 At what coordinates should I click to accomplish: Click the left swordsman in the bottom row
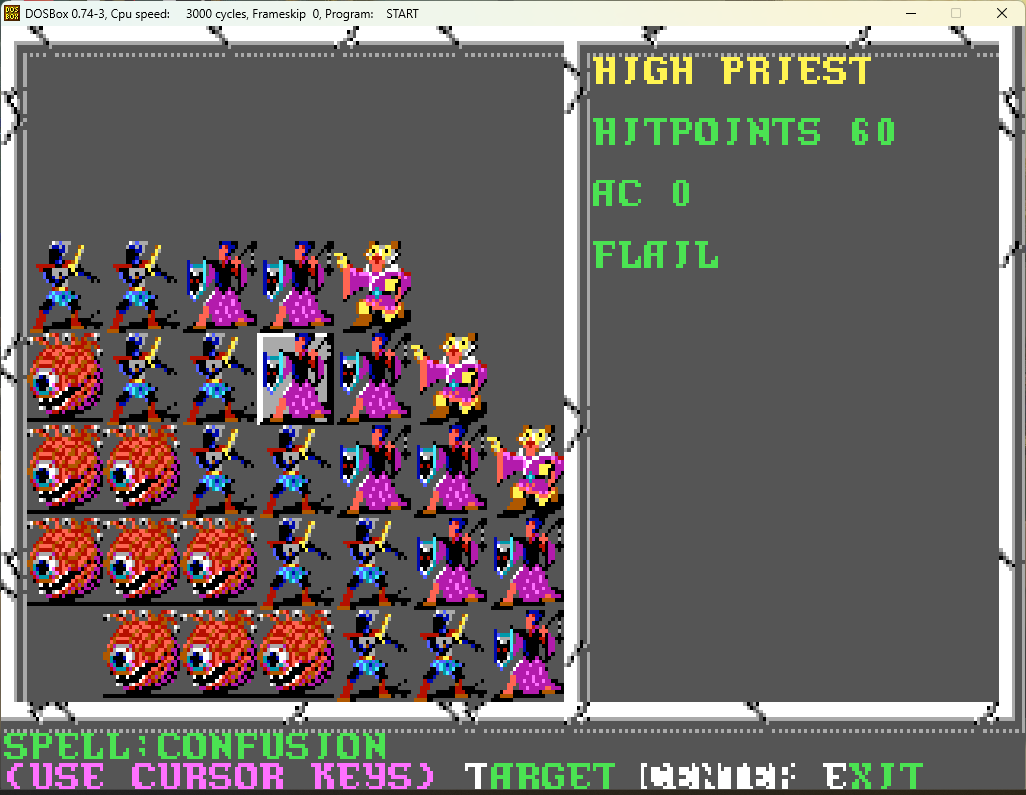click(x=373, y=655)
